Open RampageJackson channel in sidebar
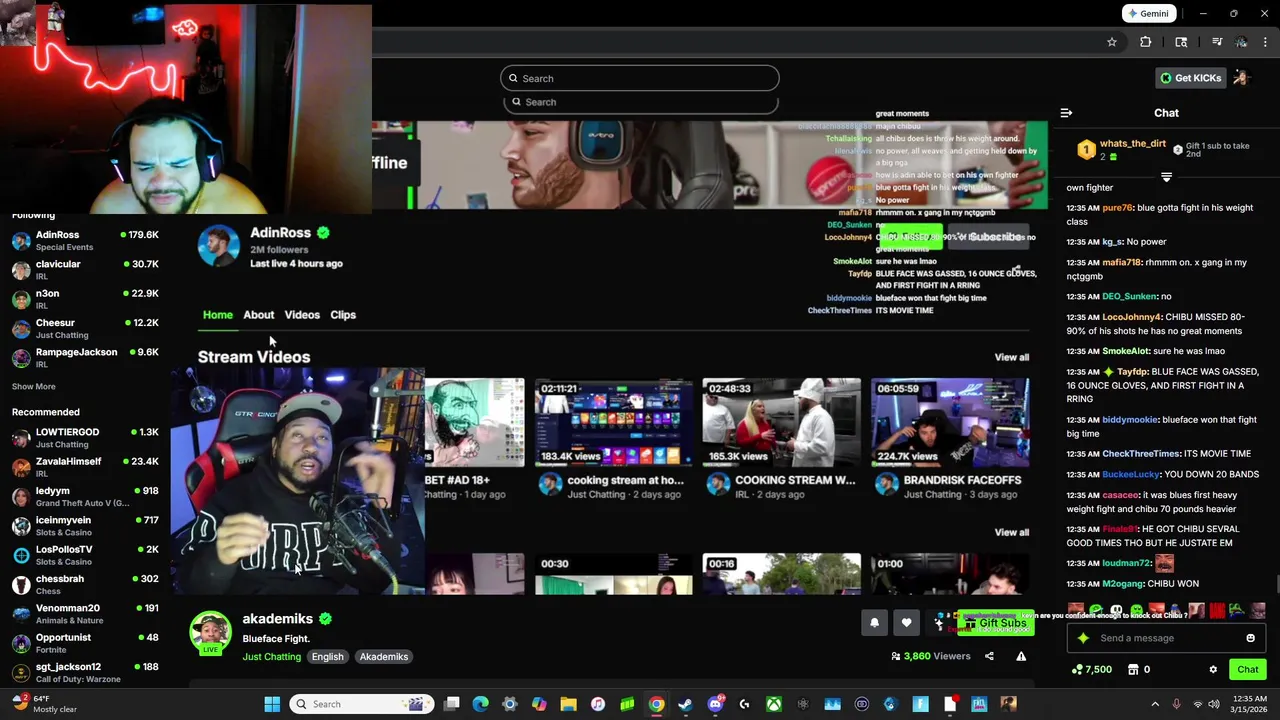 click(85, 357)
